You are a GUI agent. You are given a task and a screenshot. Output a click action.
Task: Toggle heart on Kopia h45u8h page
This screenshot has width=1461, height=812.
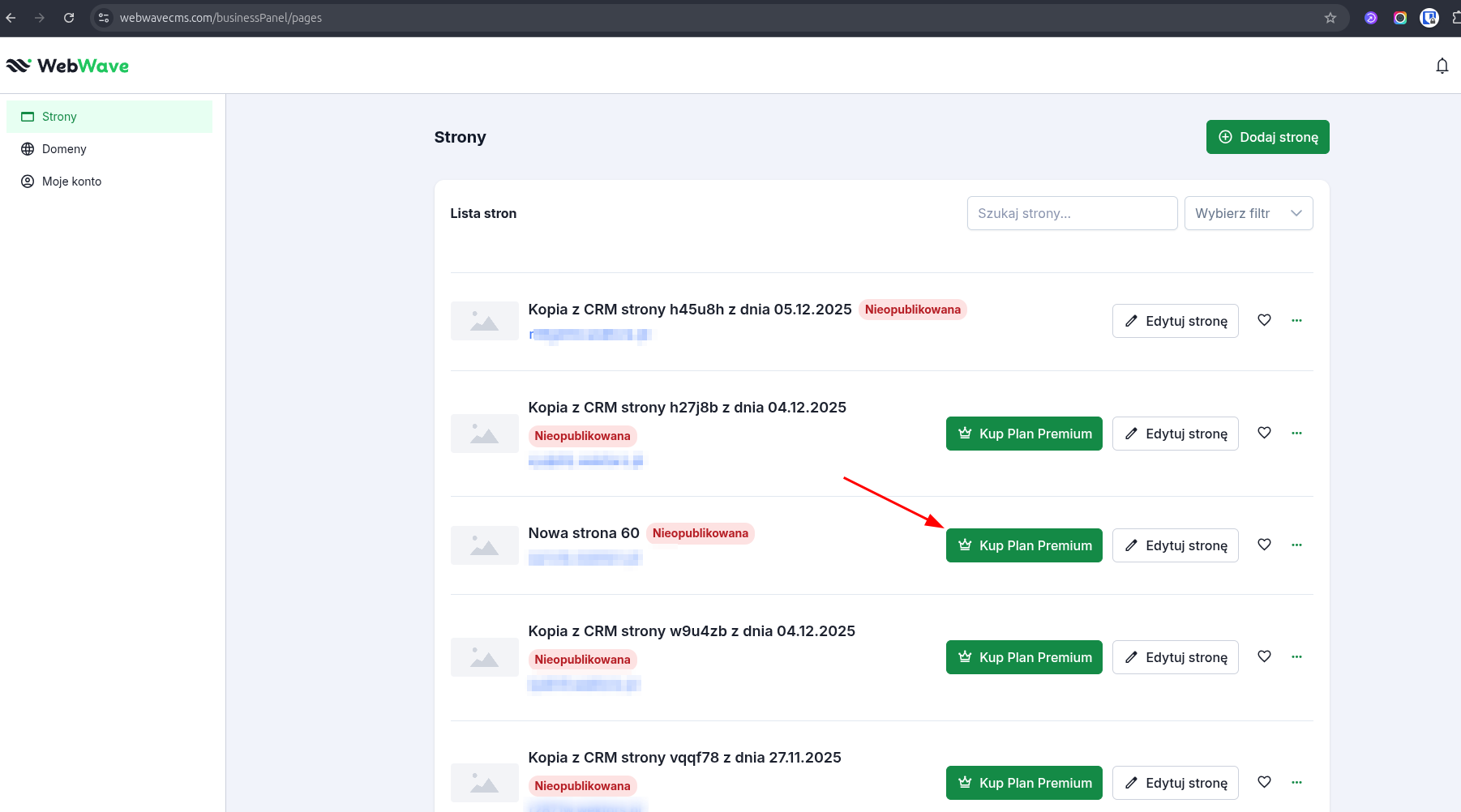tap(1264, 320)
